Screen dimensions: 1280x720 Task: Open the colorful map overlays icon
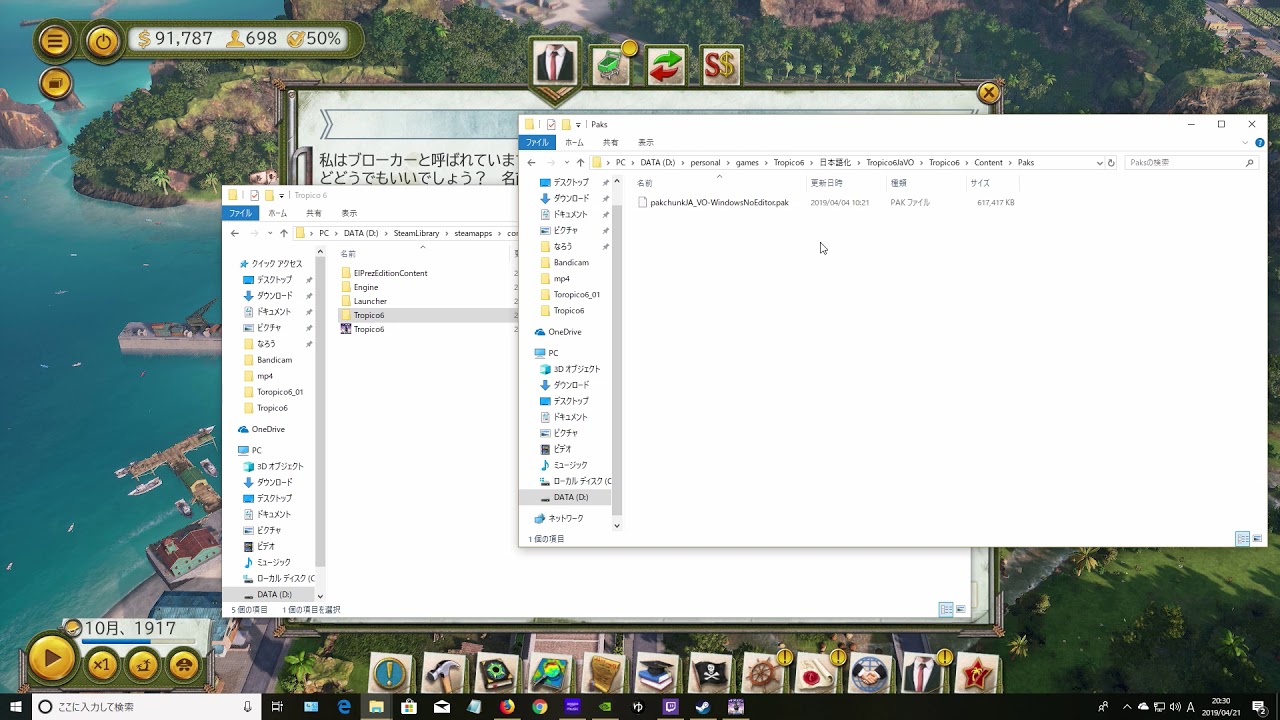click(x=550, y=673)
